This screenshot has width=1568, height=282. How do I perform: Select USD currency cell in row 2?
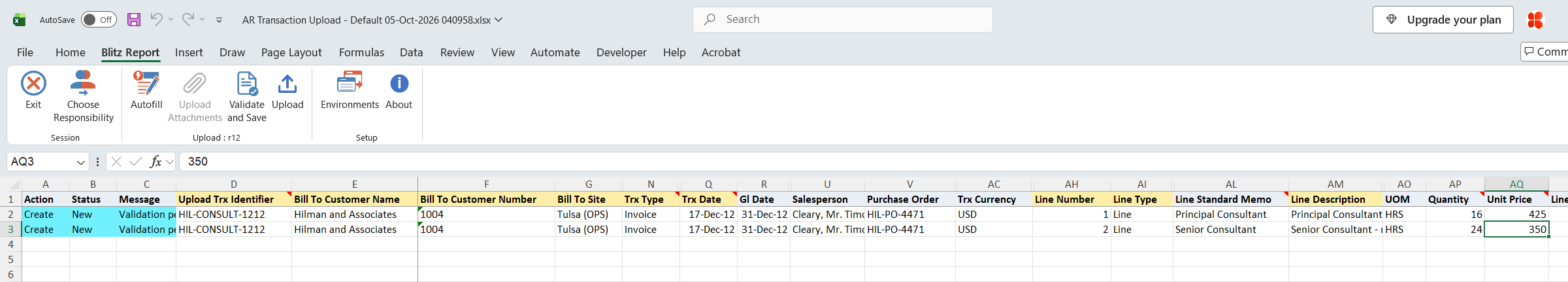pyautogui.click(x=994, y=215)
